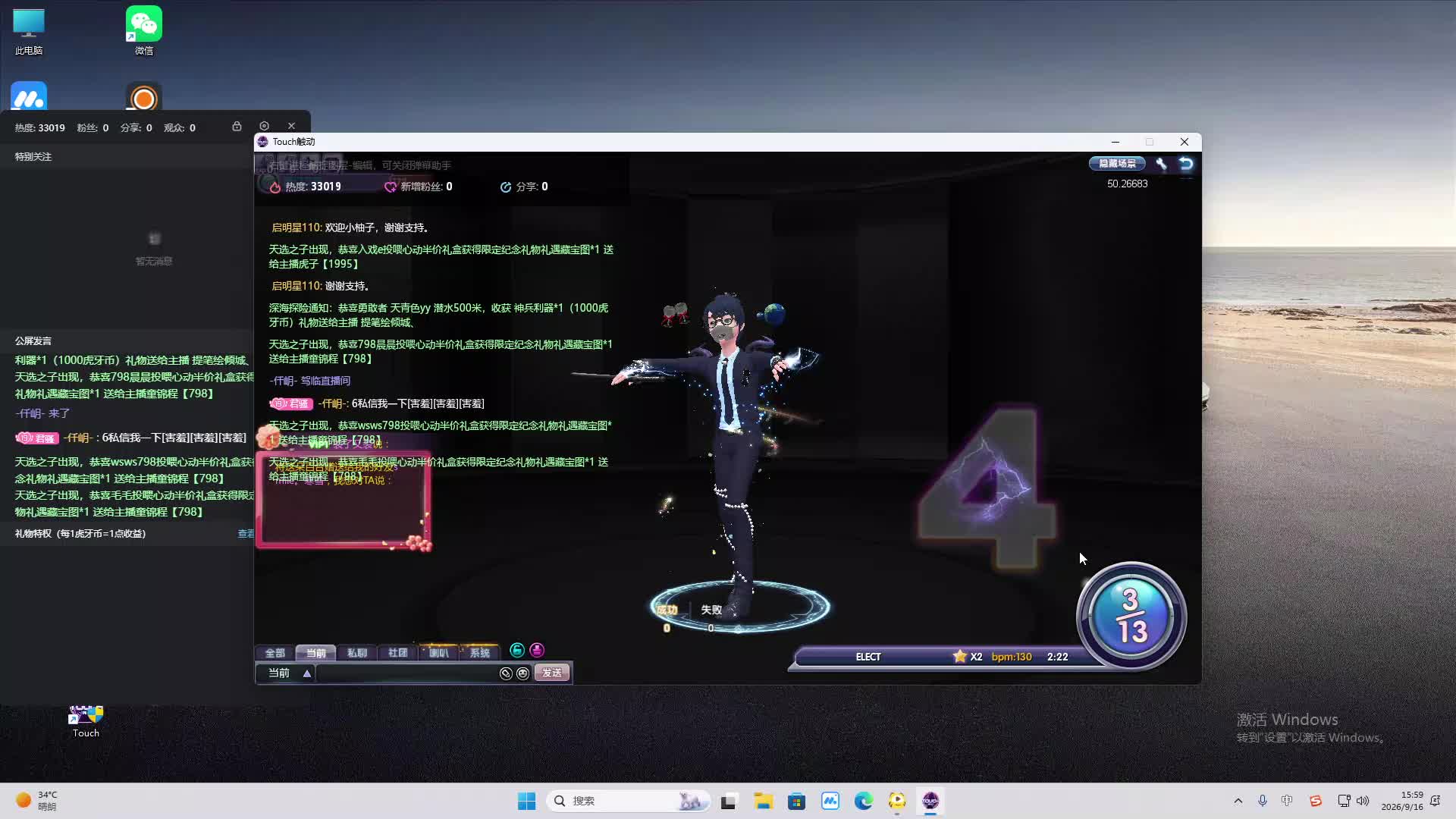This screenshot has width=1456, height=819.
Task: Click the 新增粉丝 heart icon
Action: click(391, 187)
